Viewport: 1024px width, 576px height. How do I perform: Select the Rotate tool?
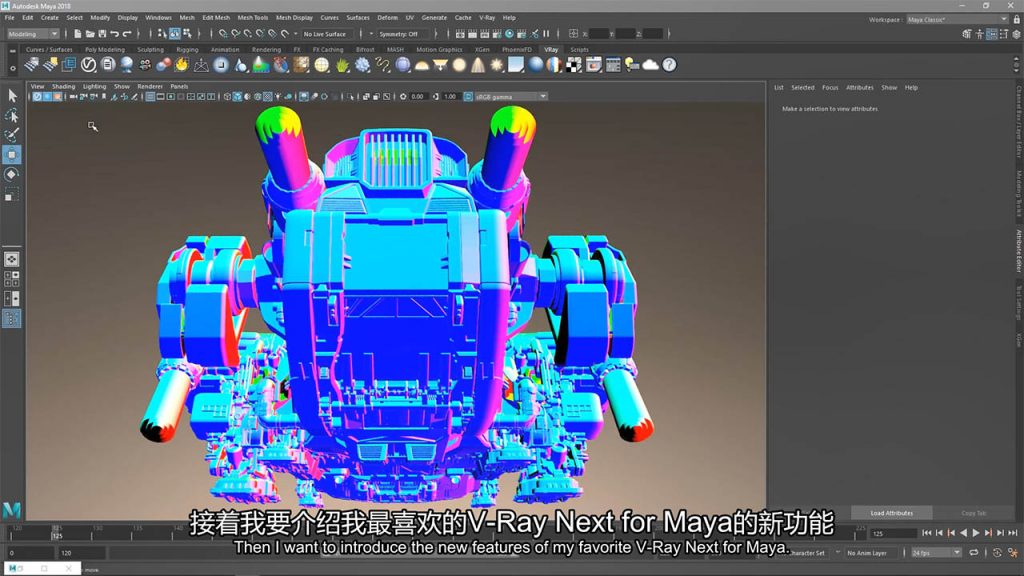coord(12,174)
